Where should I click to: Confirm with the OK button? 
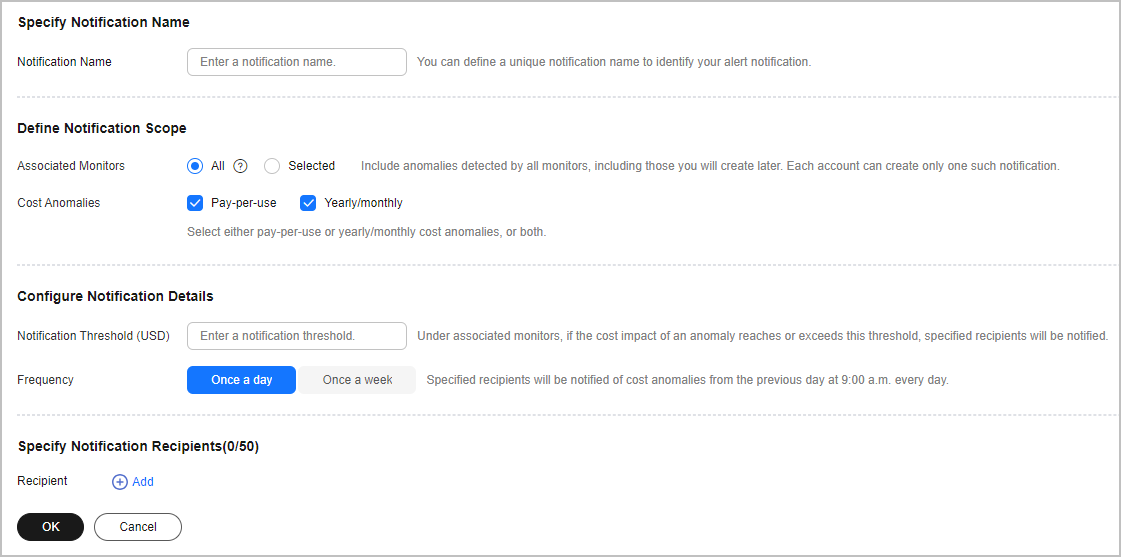pyautogui.click(x=51, y=527)
